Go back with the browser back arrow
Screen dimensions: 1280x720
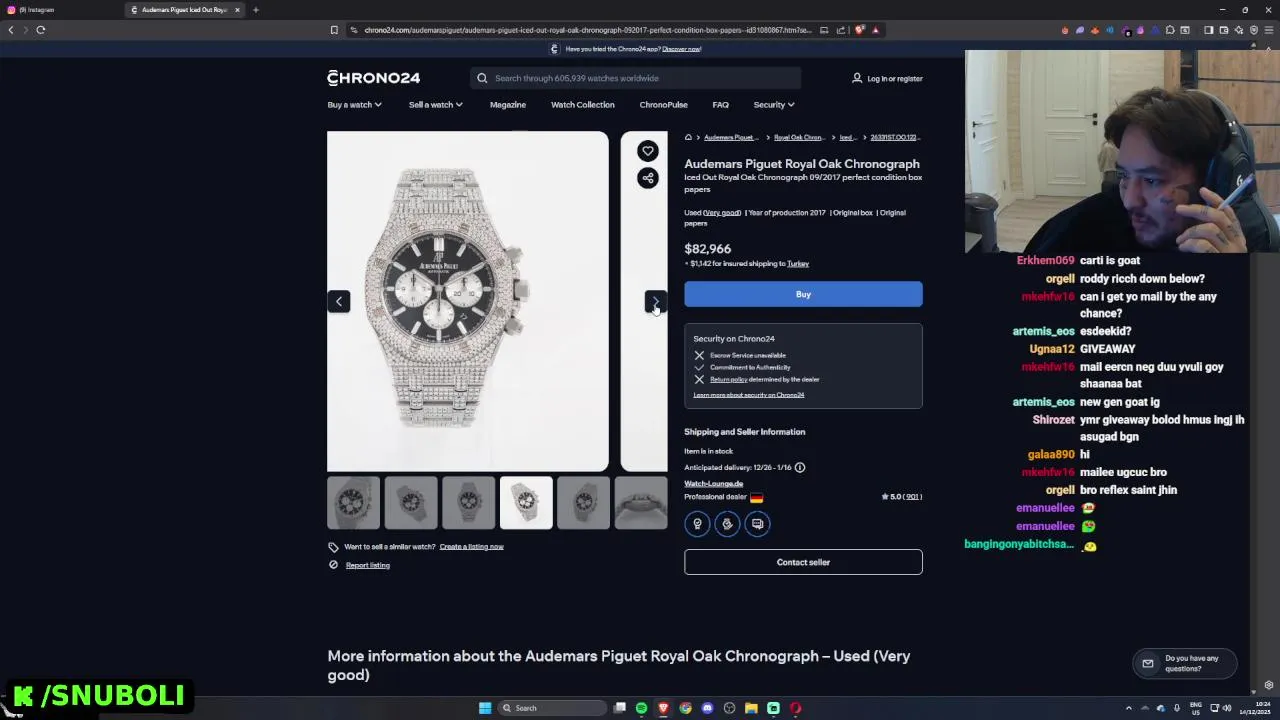point(11,30)
